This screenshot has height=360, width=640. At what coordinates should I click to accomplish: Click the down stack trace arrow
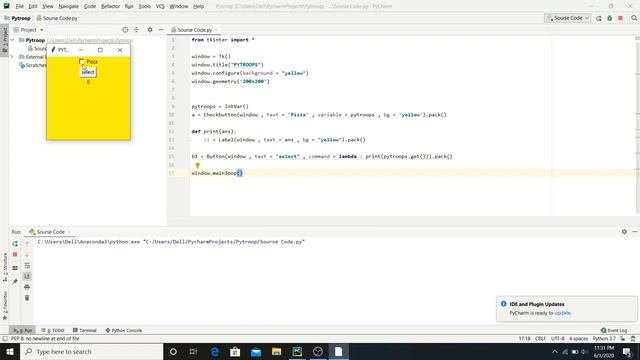coord(27,255)
